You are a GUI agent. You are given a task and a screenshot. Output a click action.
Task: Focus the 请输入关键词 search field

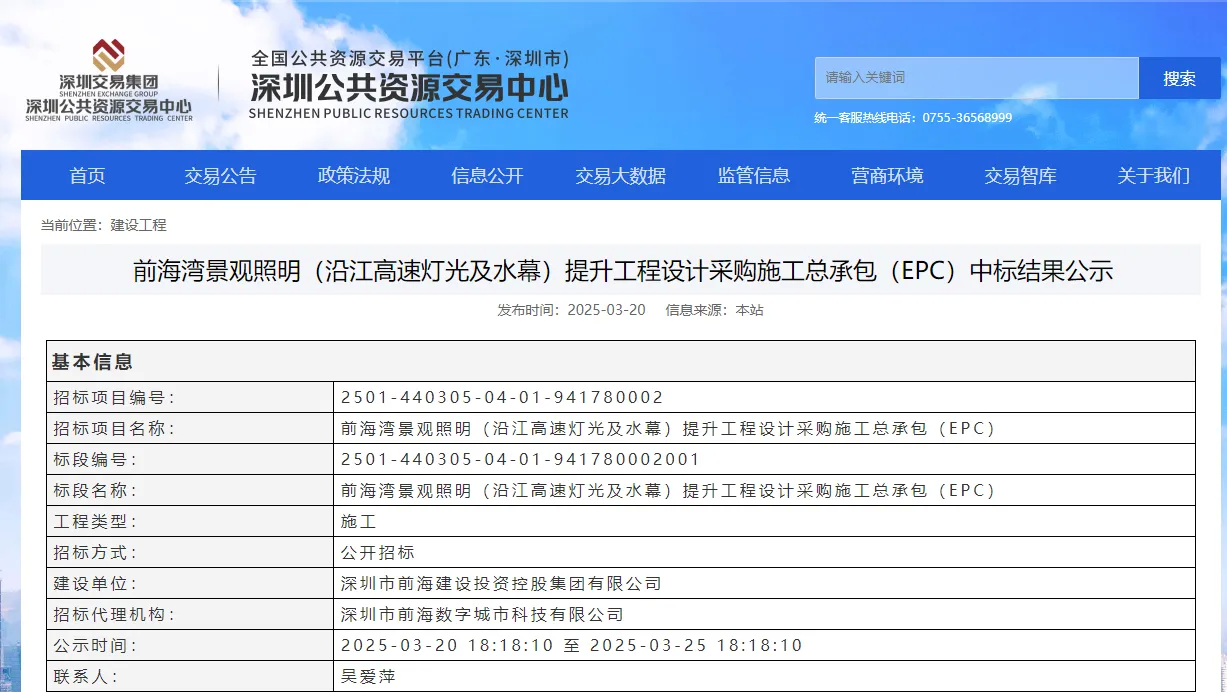coord(976,78)
